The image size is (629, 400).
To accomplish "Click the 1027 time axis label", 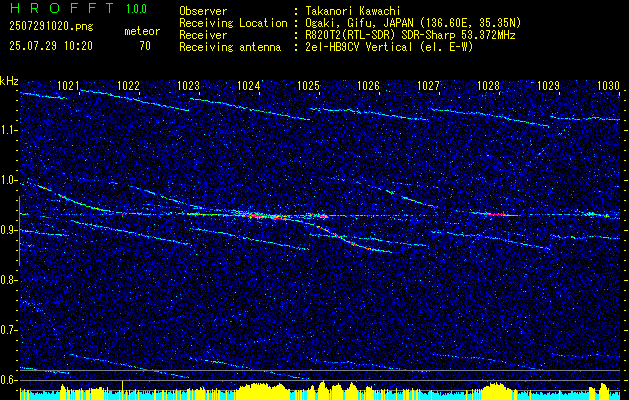I will pos(428,85).
